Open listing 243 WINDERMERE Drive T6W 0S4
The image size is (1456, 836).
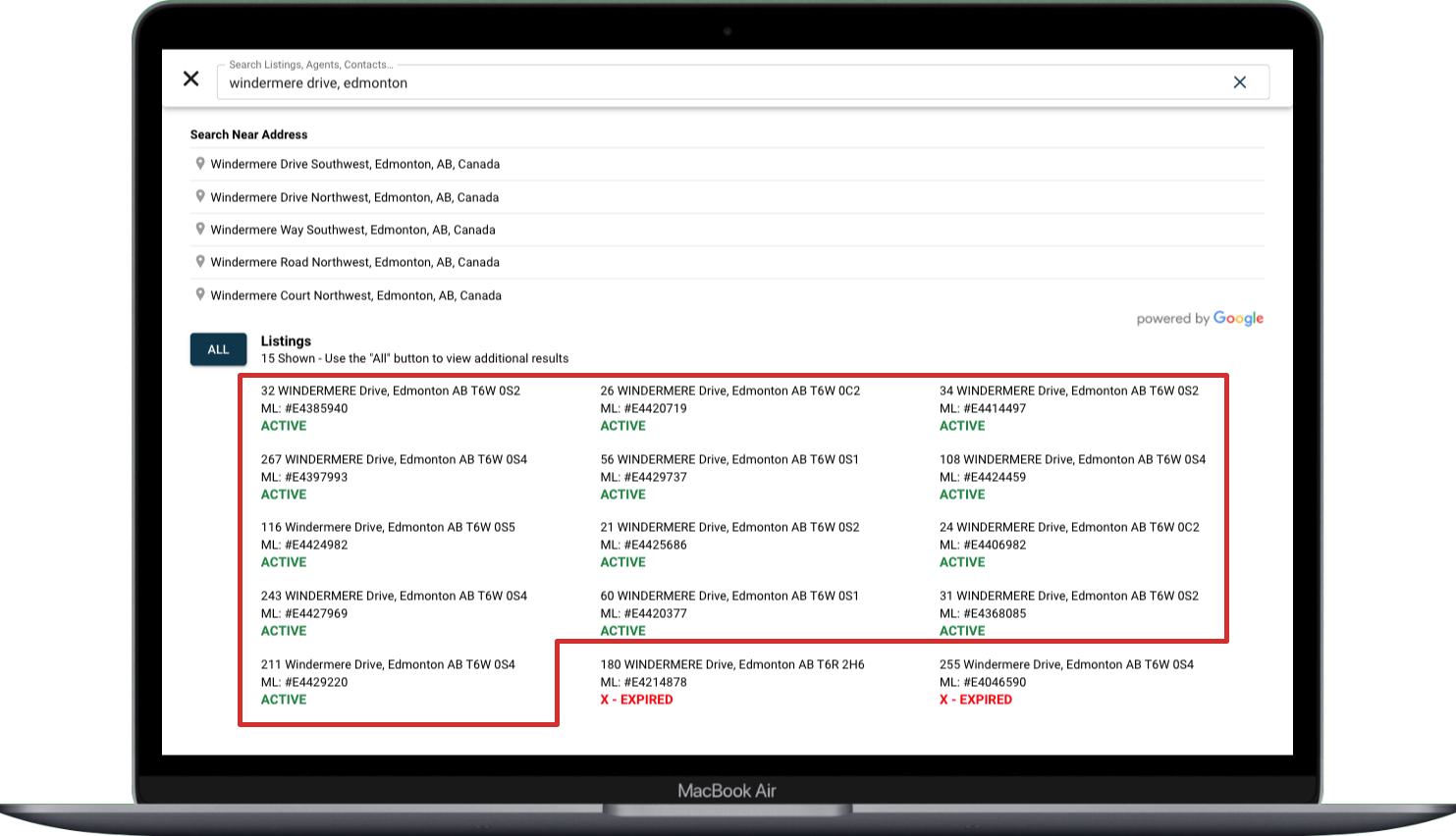(394, 596)
